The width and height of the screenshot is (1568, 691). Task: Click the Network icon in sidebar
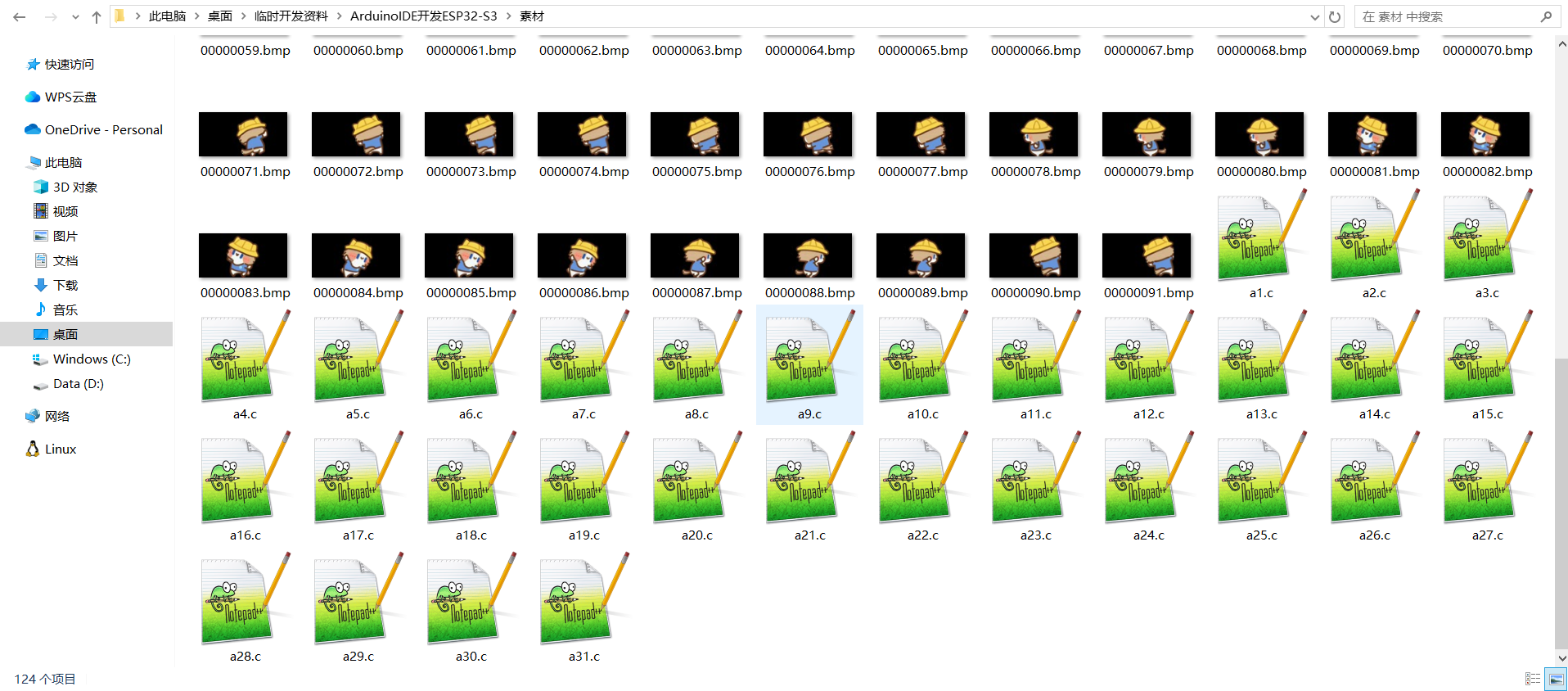coord(33,416)
